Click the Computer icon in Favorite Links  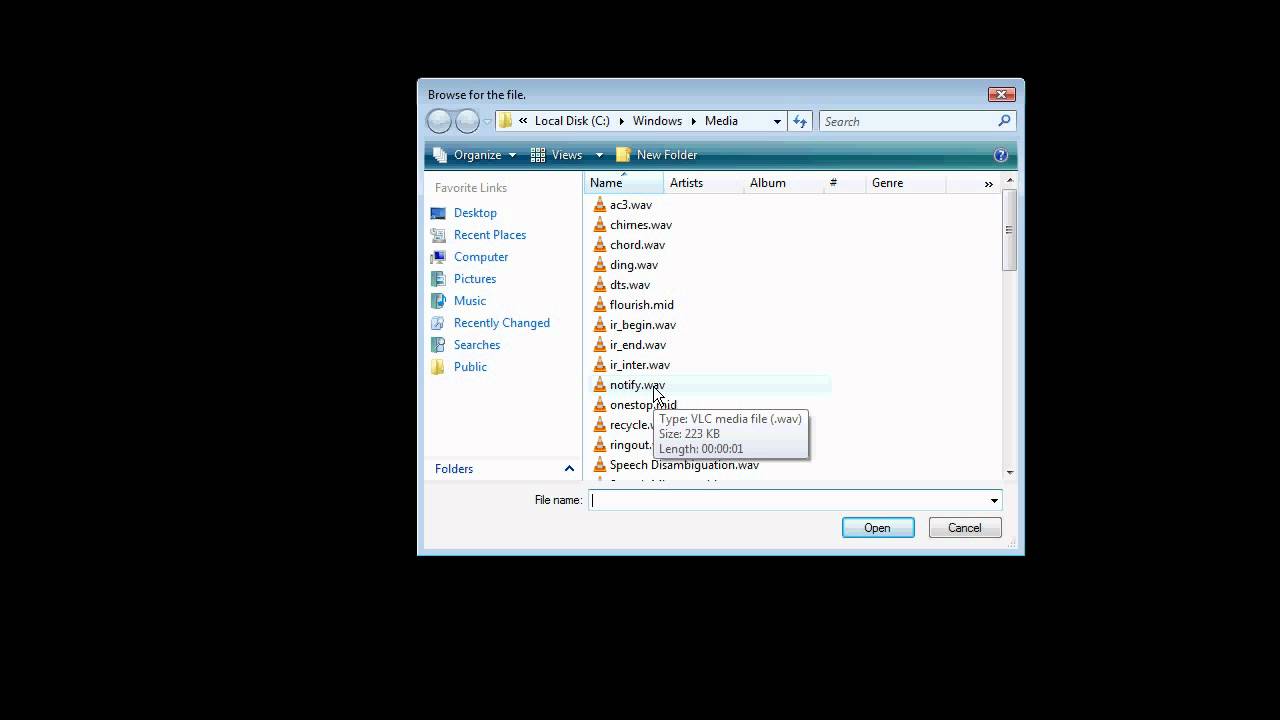click(438, 257)
